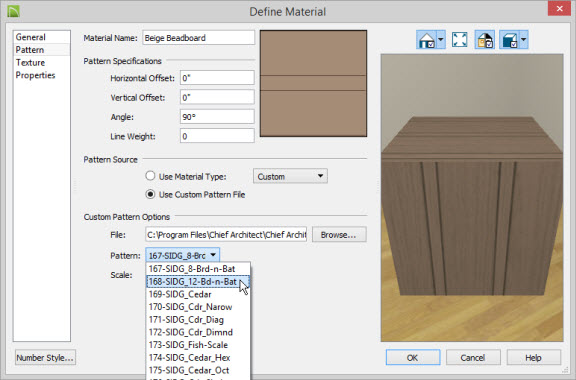576x380 pixels.
Task: Click the Horizontal Offset field
Action: pos(217,78)
